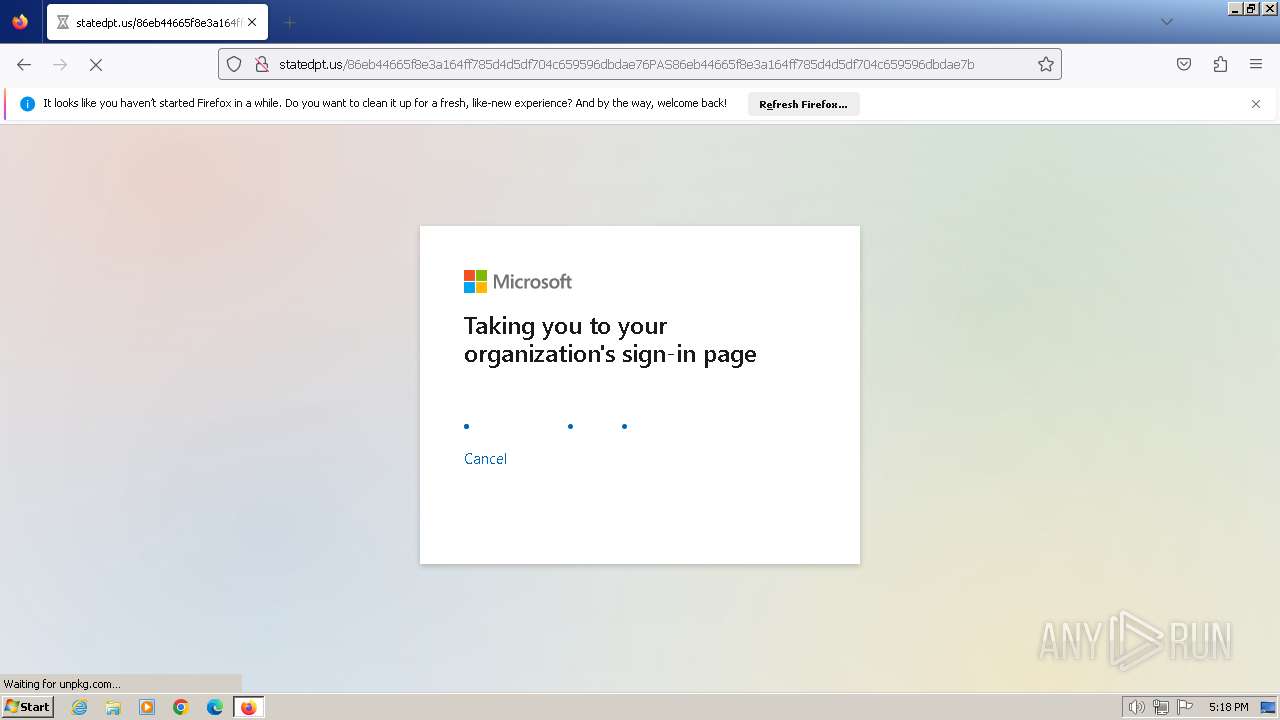1280x720 pixels.
Task: Launch Internet Explorer from taskbar
Action: [79, 707]
